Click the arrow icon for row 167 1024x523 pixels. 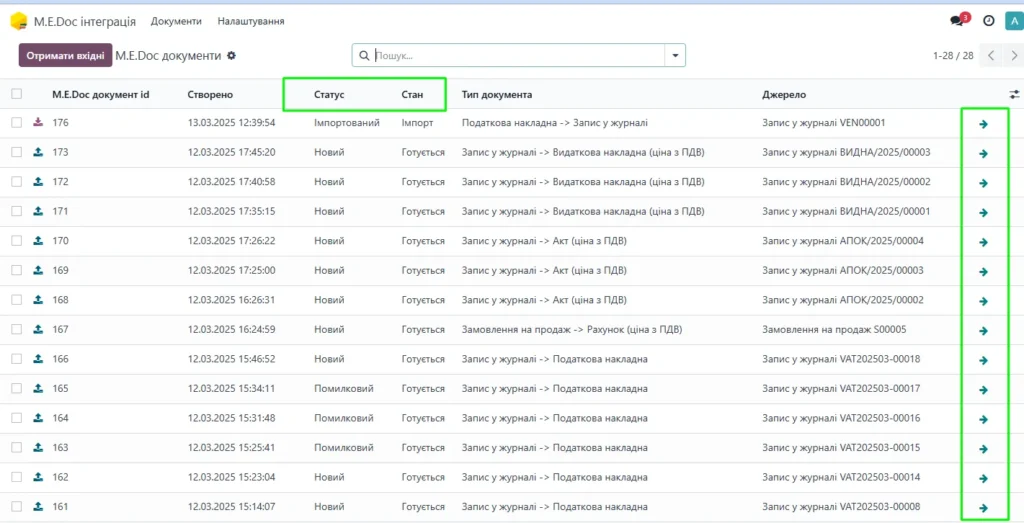(984, 331)
